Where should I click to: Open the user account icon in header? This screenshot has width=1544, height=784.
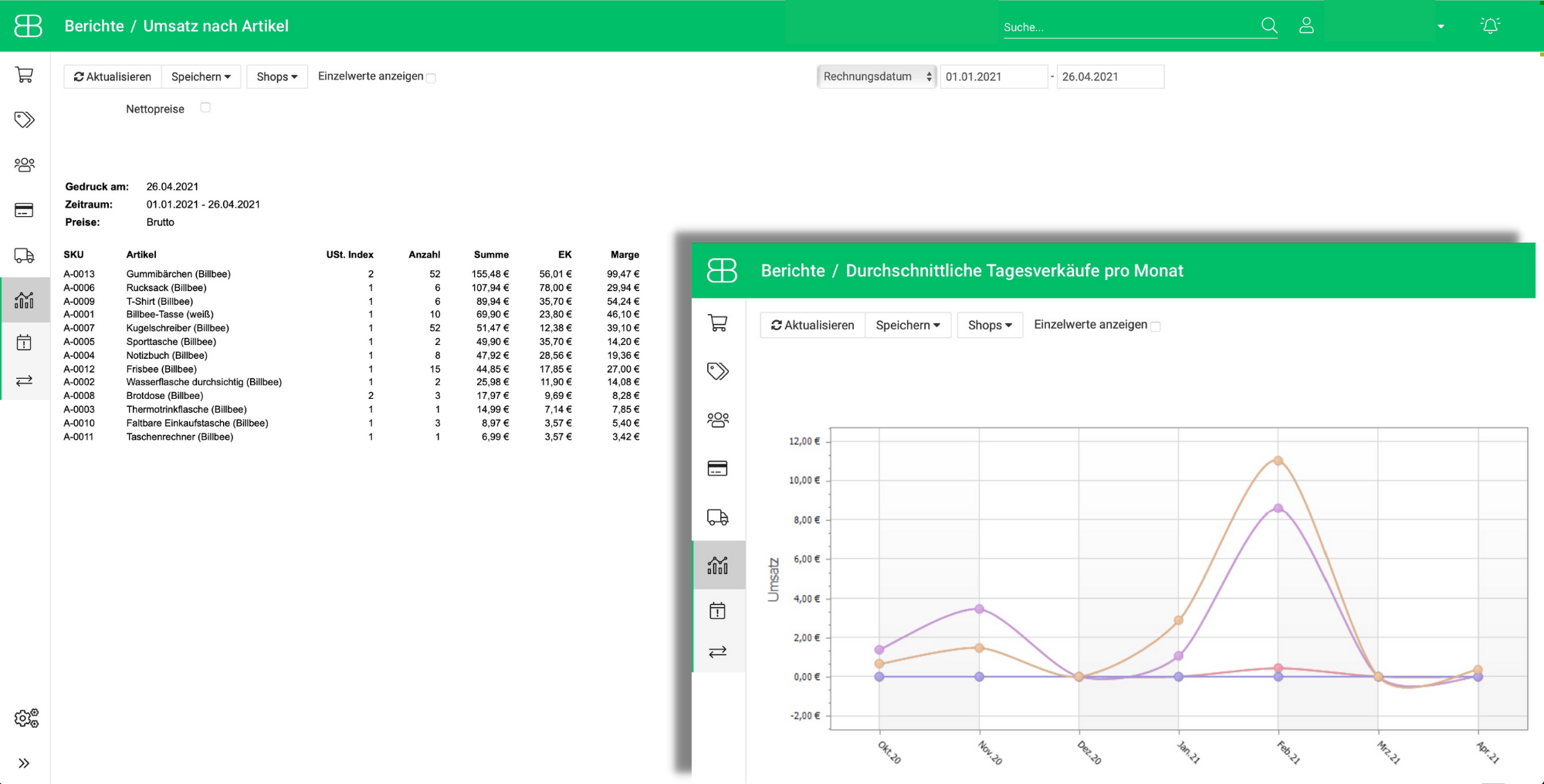coord(1306,25)
